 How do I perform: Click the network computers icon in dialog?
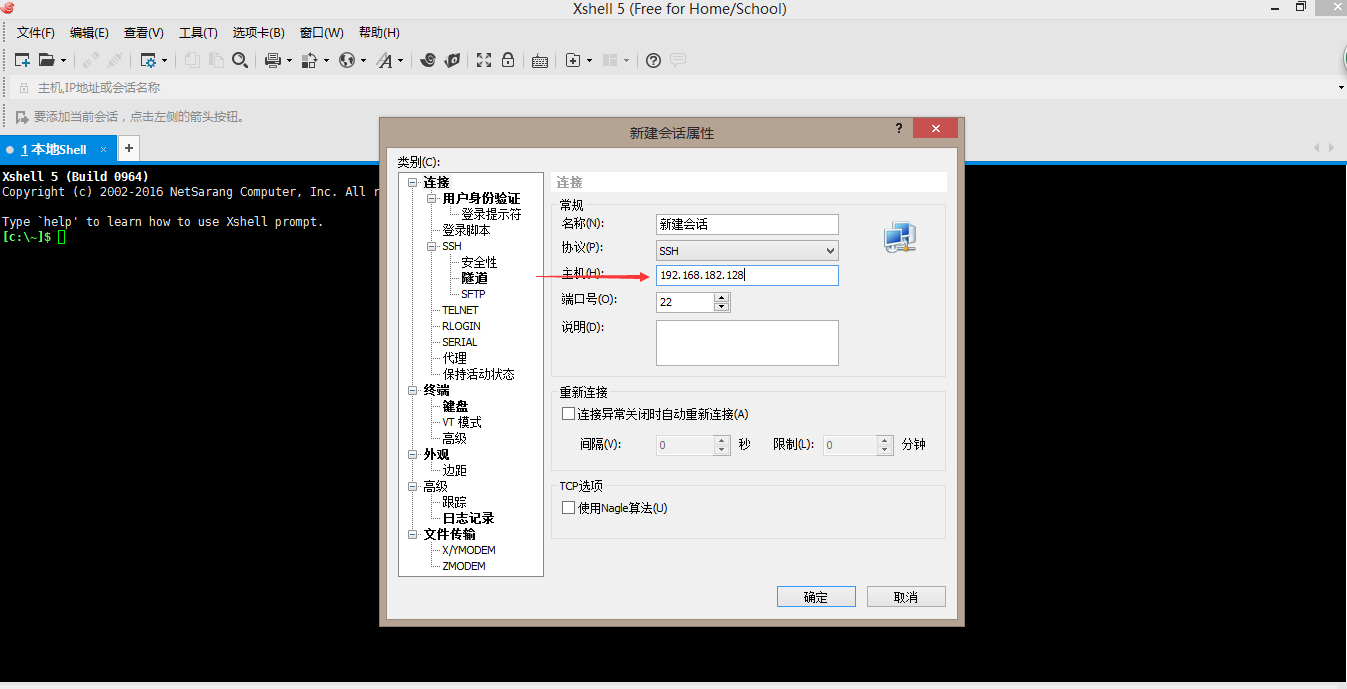tap(899, 237)
